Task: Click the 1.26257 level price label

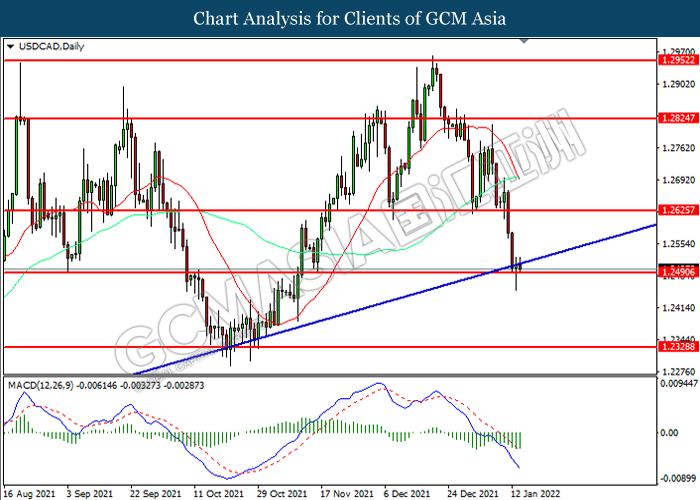Action: point(678,210)
